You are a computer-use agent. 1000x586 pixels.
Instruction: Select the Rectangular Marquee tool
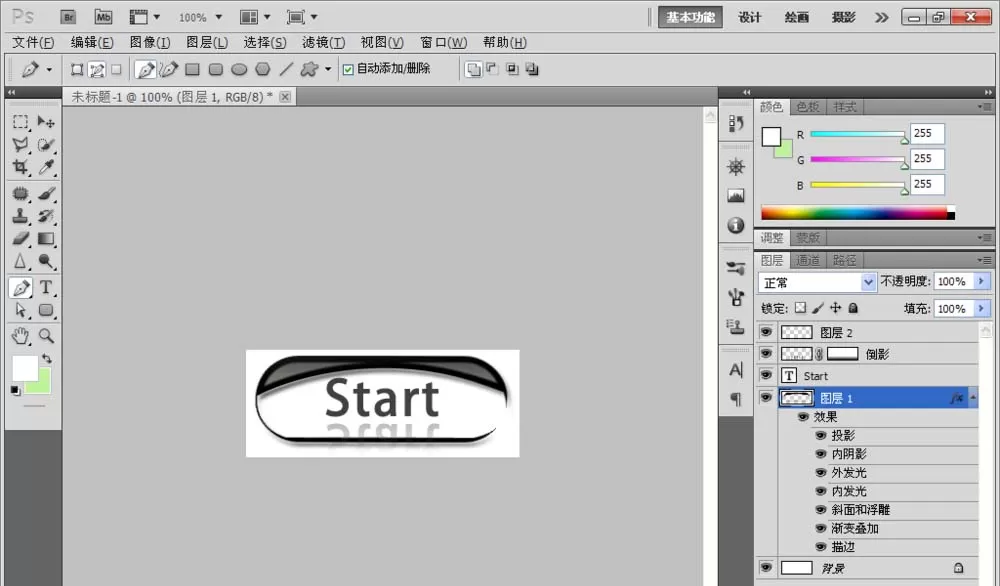20,122
